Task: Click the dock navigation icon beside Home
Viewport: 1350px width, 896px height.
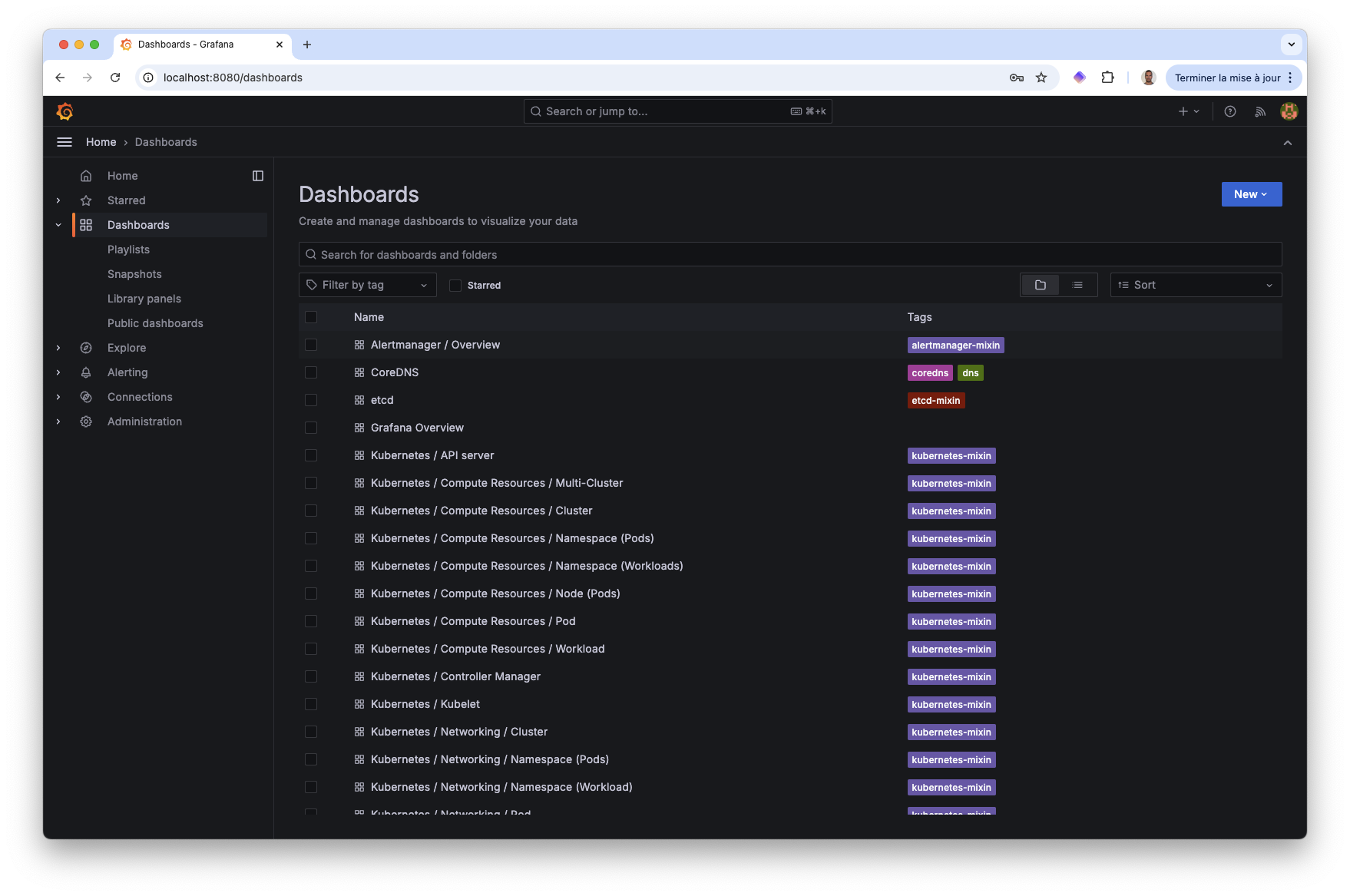Action: click(258, 175)
